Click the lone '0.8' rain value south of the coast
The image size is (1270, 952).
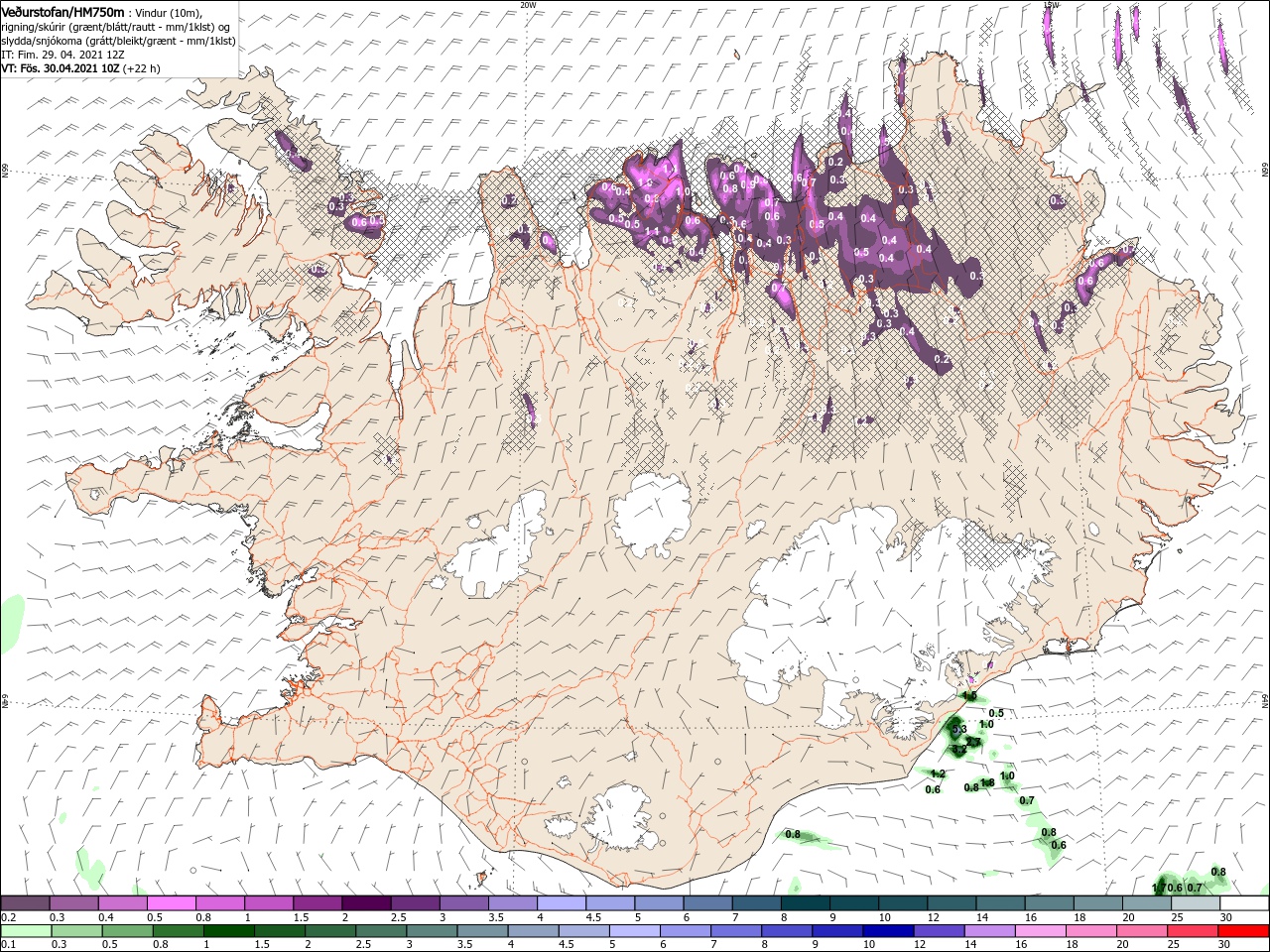[793, 834]
